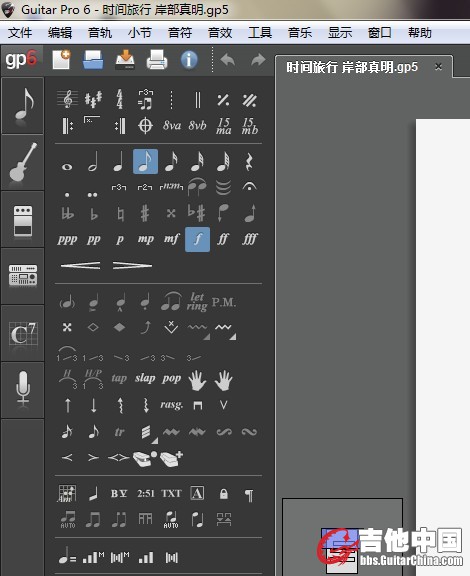Click the rest symbol
Viewport: 470px width, 576px height.
tap(249, 162)
